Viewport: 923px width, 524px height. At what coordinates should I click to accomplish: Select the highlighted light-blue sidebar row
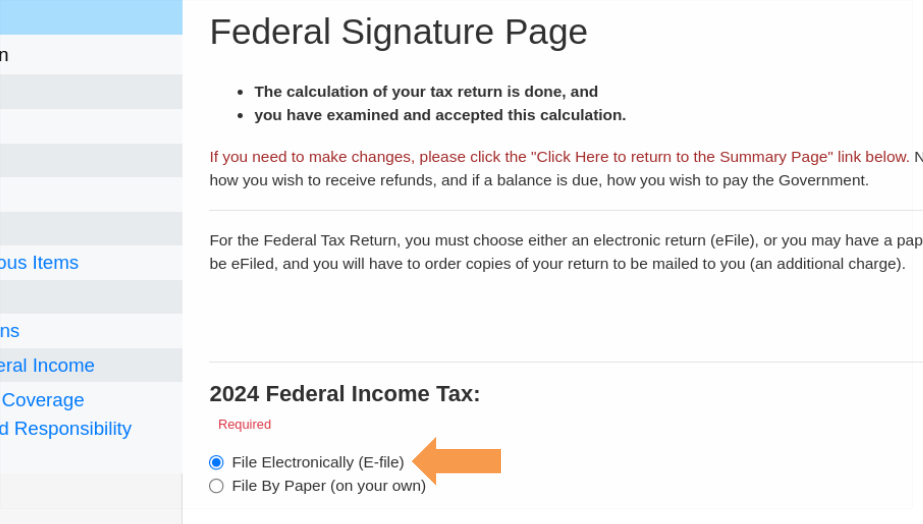tap(91, 17)
